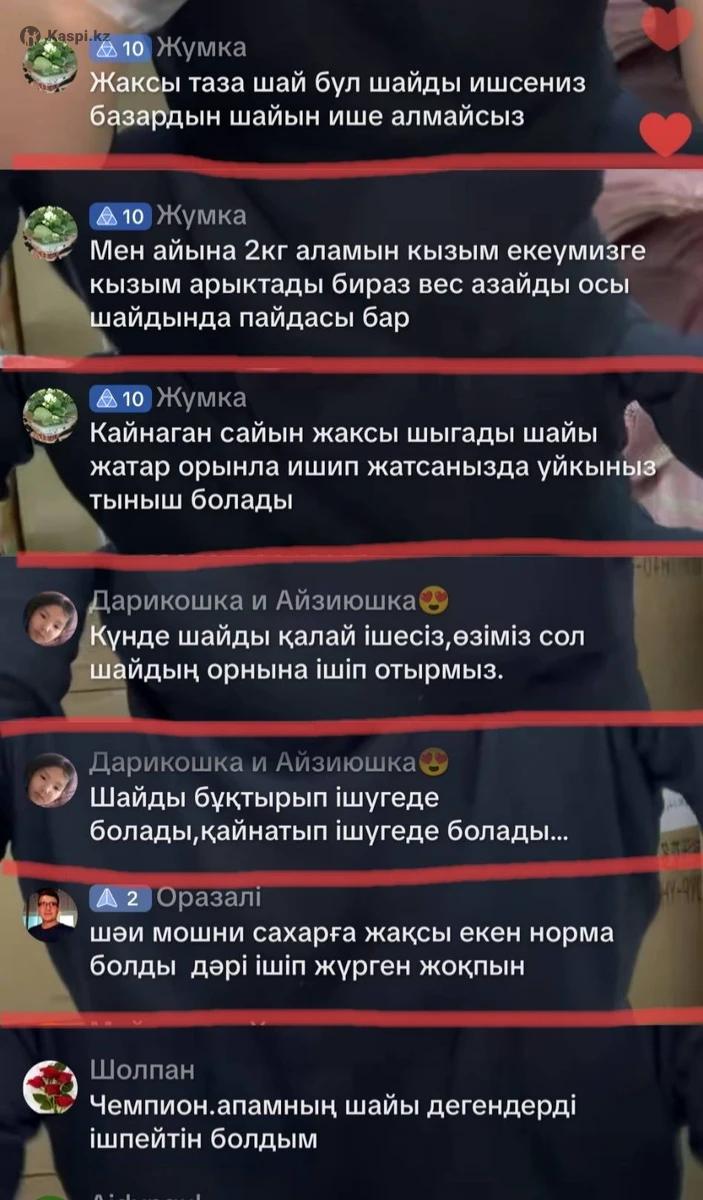Tap heart-eyes emoji in second Дарикошка comment
Image resolution: width=703 pixels, height=1200 pixels.
pyautogui.click(x=432, y=763)
